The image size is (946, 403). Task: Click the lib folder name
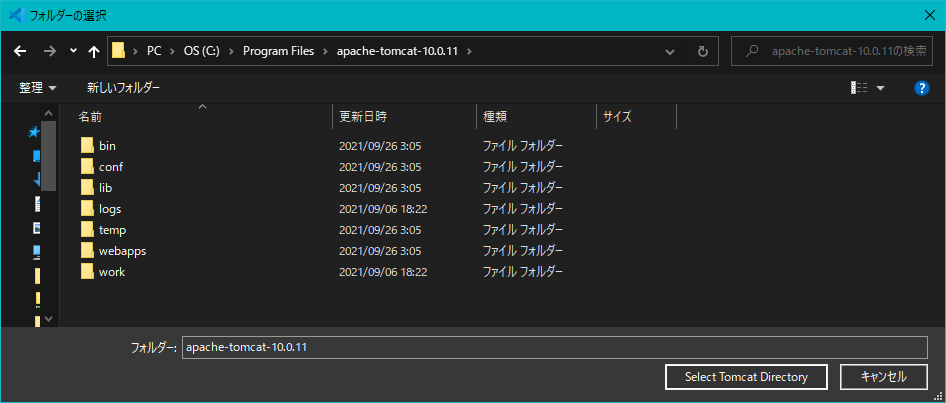coord(106,188)
